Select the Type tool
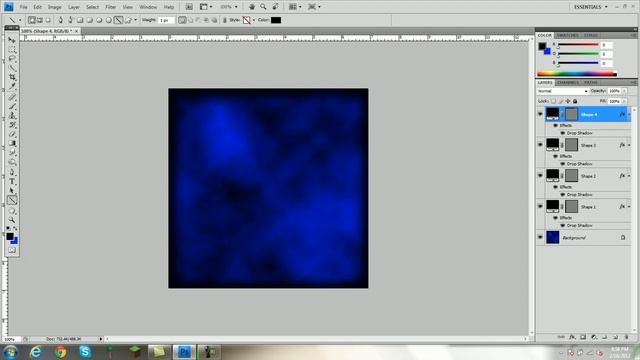This screenshot has width=640, height=360. click(x=12, y=182)
